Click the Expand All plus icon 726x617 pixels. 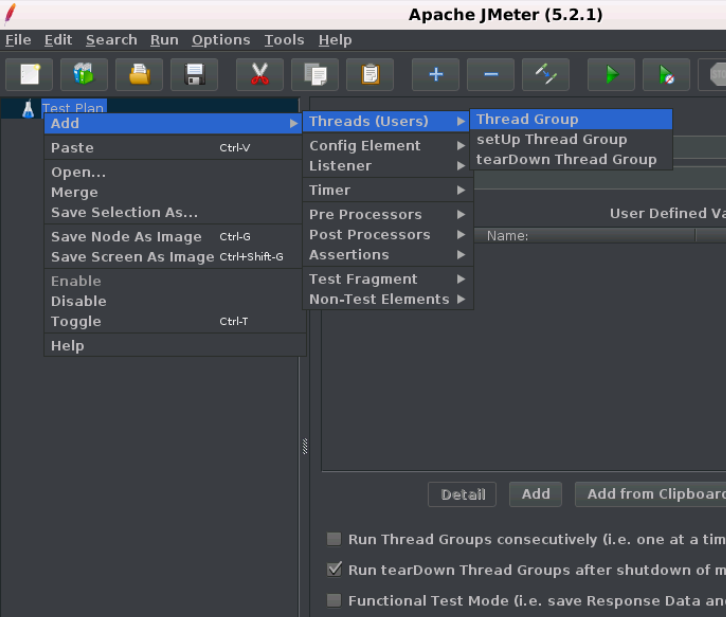436,74
